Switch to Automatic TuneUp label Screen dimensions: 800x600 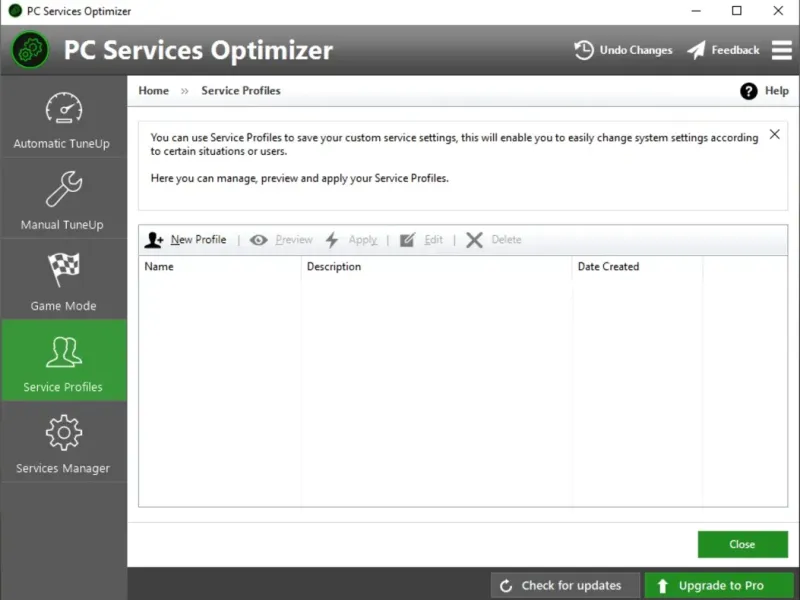[62, 144]
